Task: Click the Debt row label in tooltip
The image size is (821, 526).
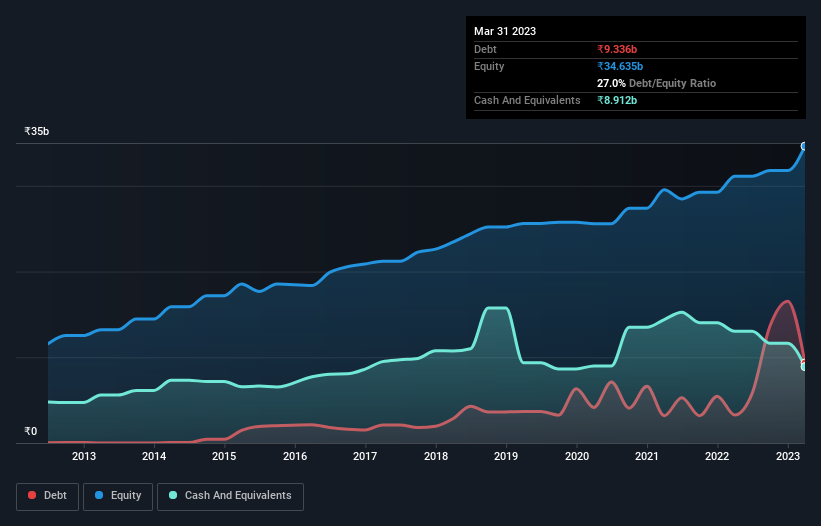Action: point(485,49)
